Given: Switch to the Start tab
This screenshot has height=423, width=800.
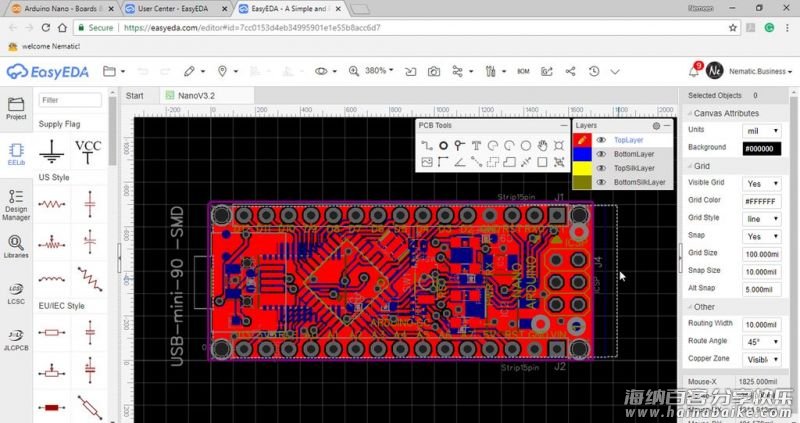Looking at the screenshot, I should click(x=135, y=95).
